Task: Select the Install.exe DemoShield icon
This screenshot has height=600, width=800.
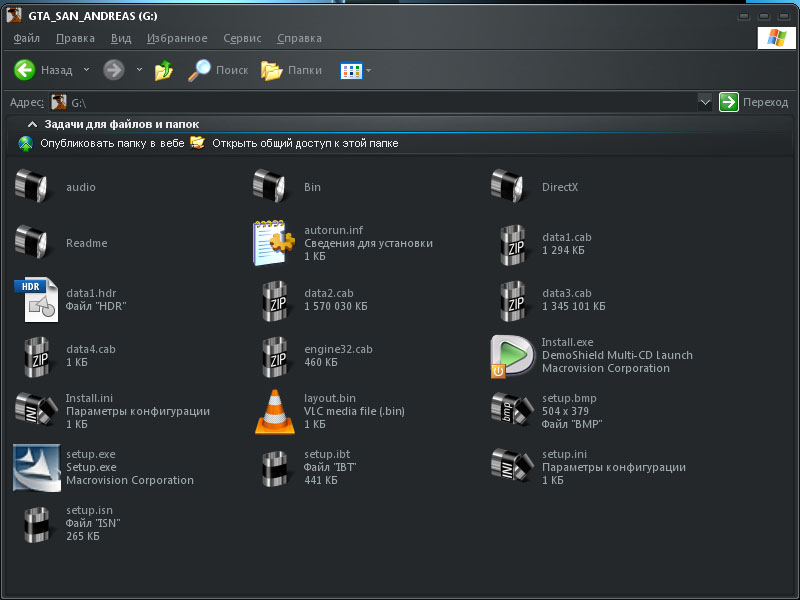Action: (x=512, y=355)
